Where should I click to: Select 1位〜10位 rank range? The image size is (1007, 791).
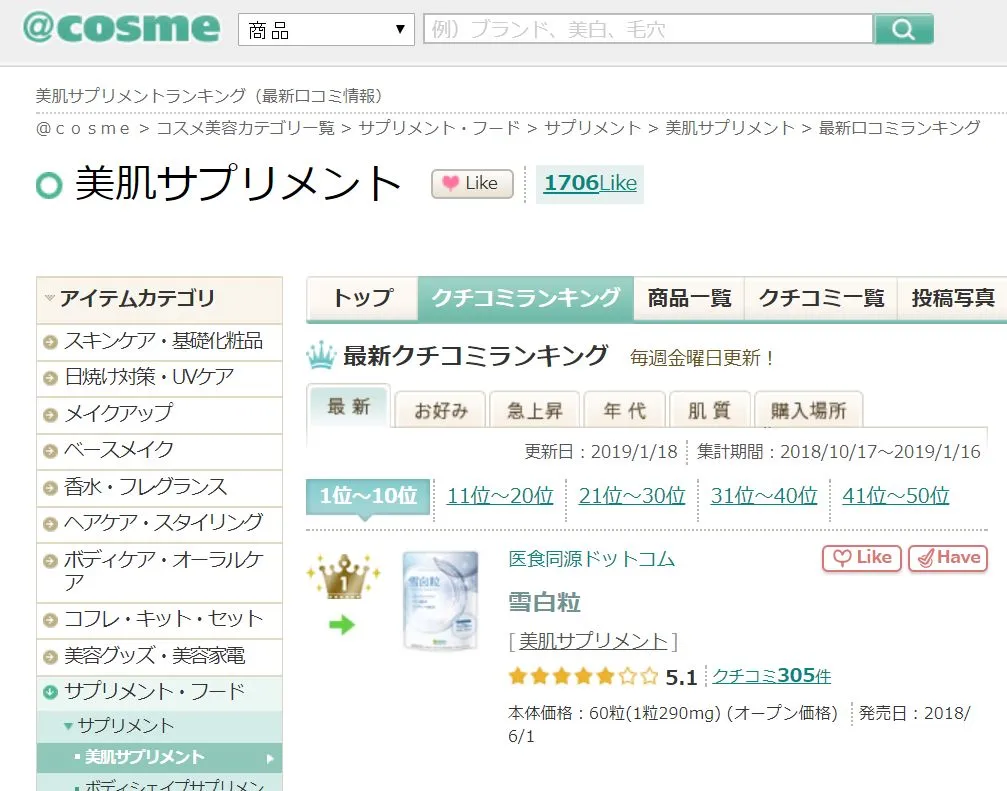pyautogui.click(x=368, y=496)
